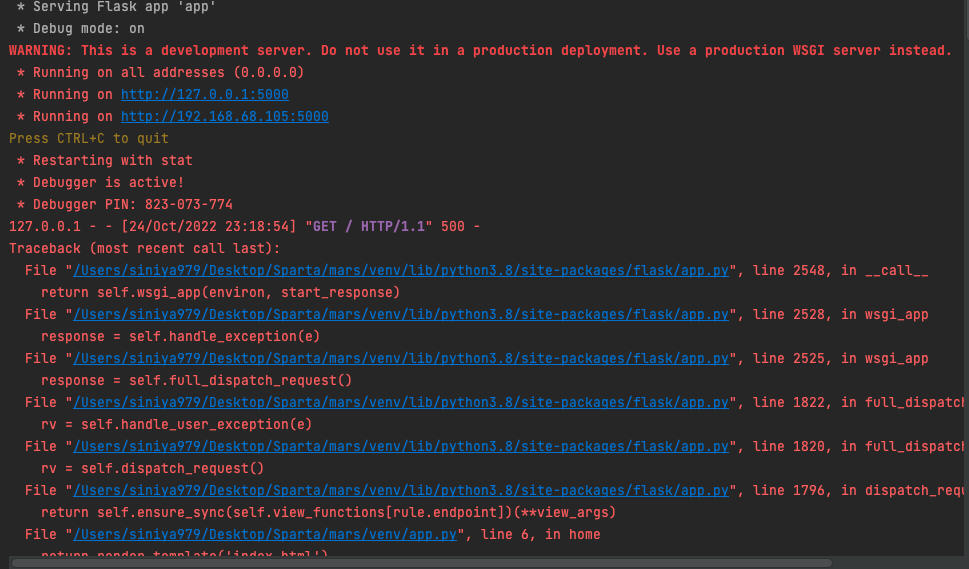
Task: Open flask/app.py link for line 2525
Action: point(401,358)
